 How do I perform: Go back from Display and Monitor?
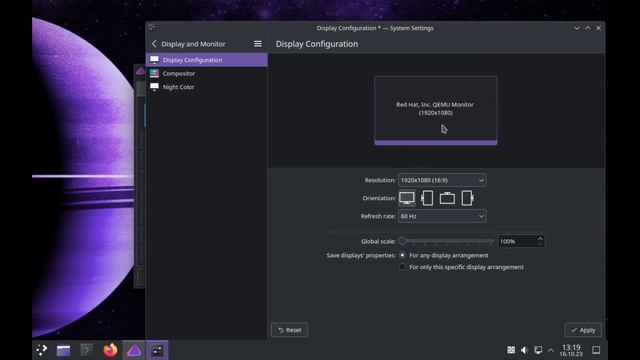click(x=154, y=44)
